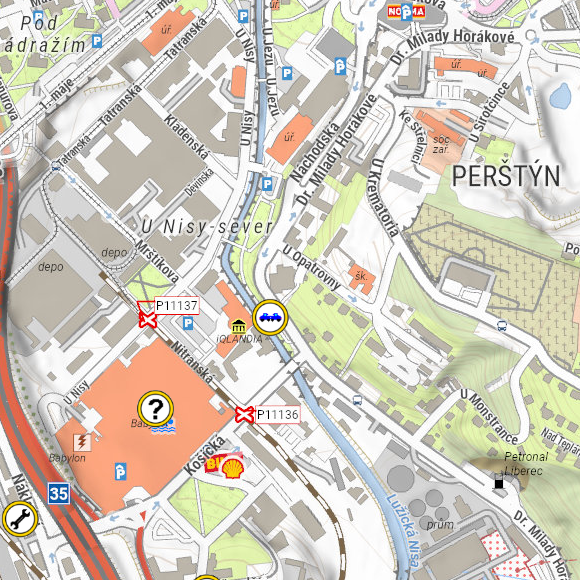
Task: Click the route 35 road shield
Action: 59,493
